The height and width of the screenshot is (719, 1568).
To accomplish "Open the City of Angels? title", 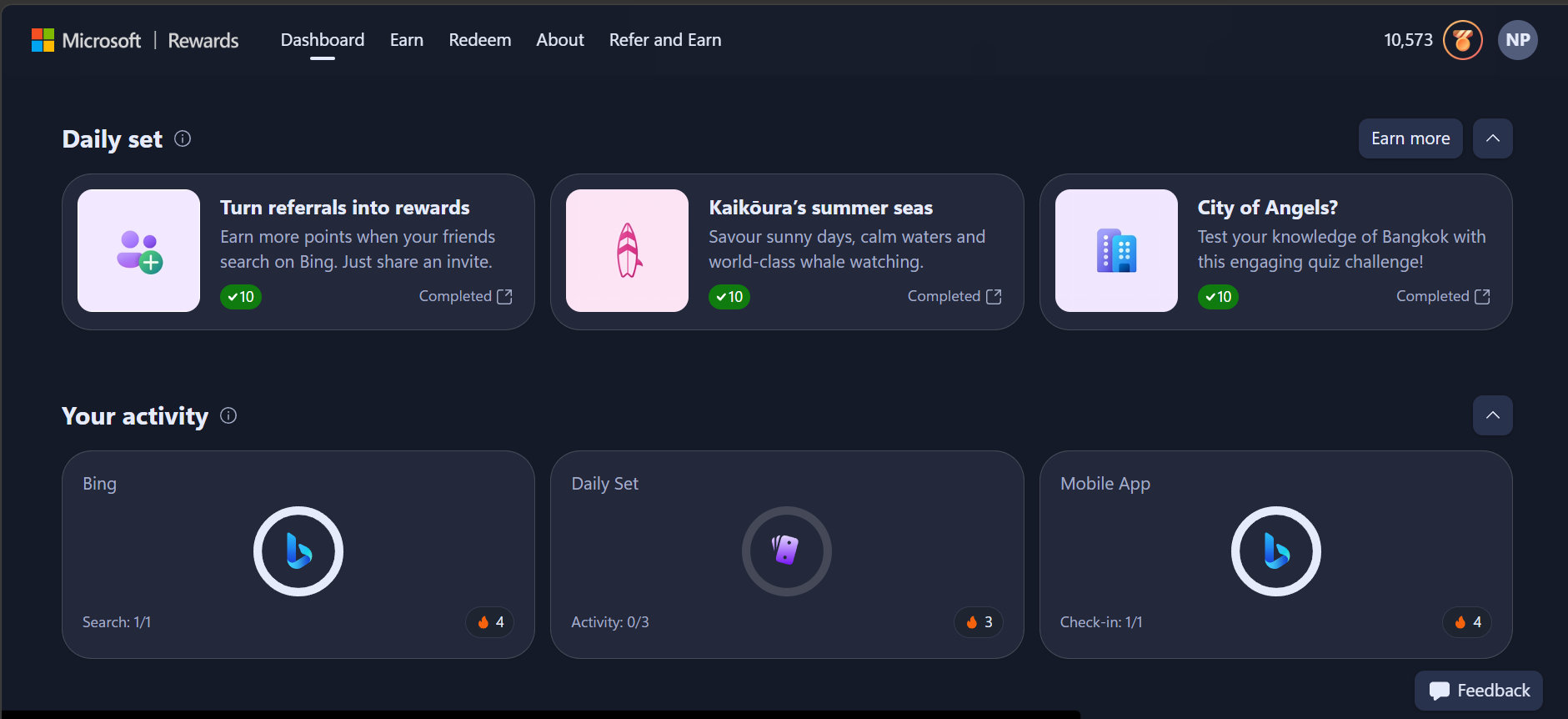I will (1268, 208).
